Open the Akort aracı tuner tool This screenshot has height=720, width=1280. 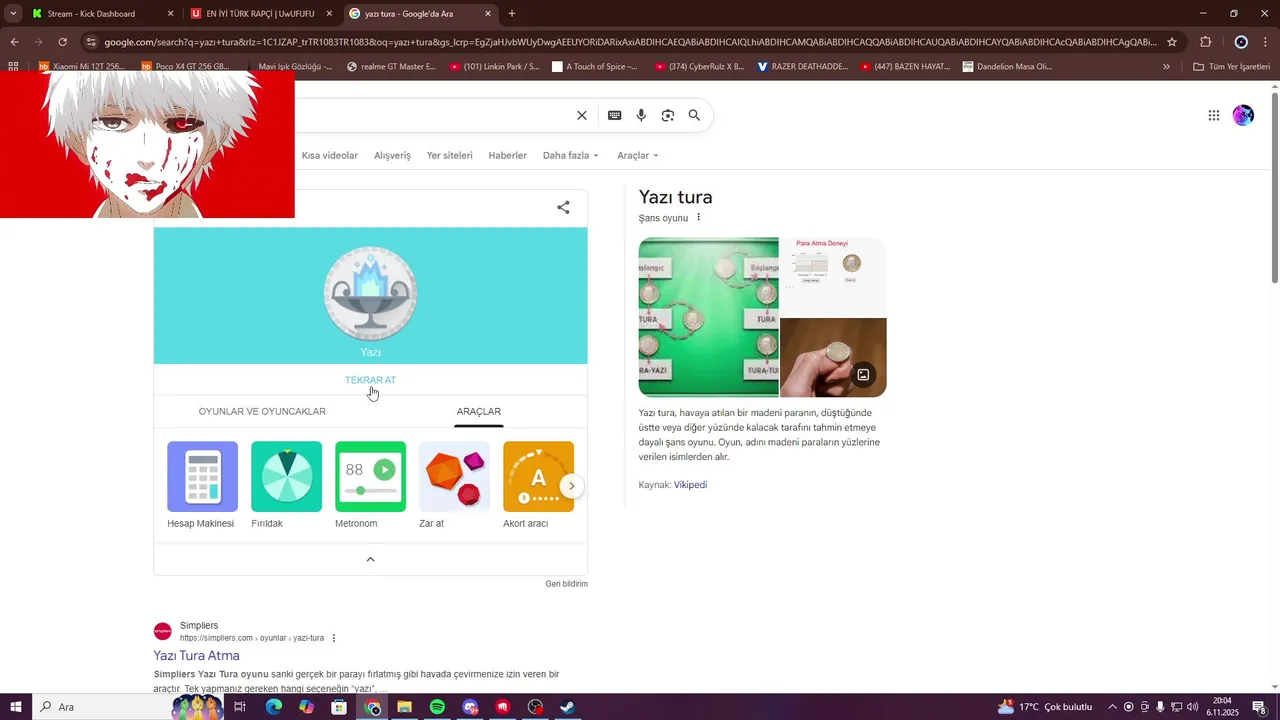538,486
